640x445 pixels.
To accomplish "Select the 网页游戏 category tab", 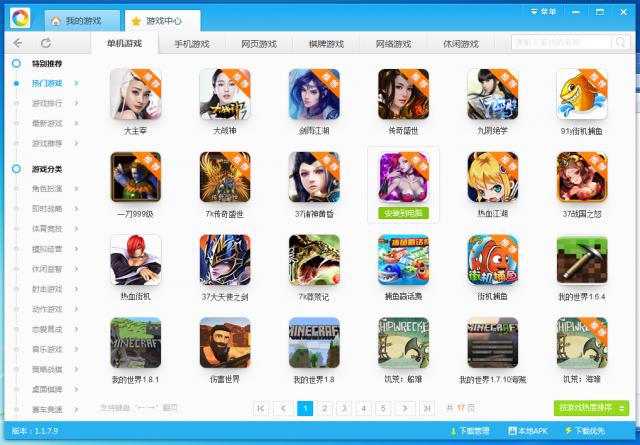I will (x=259, y=44).
